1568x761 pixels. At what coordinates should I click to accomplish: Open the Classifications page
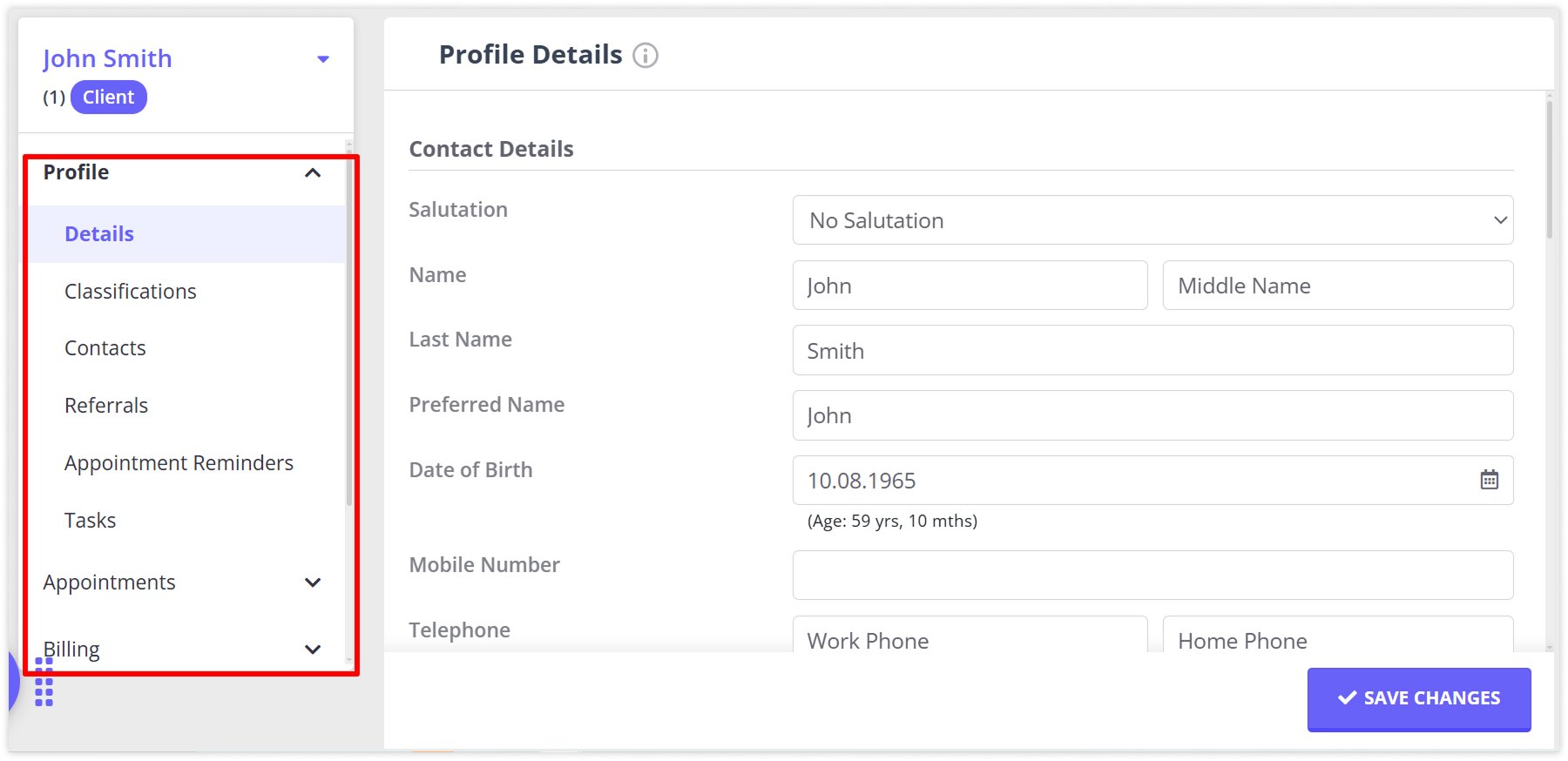[x=131, y=292]
